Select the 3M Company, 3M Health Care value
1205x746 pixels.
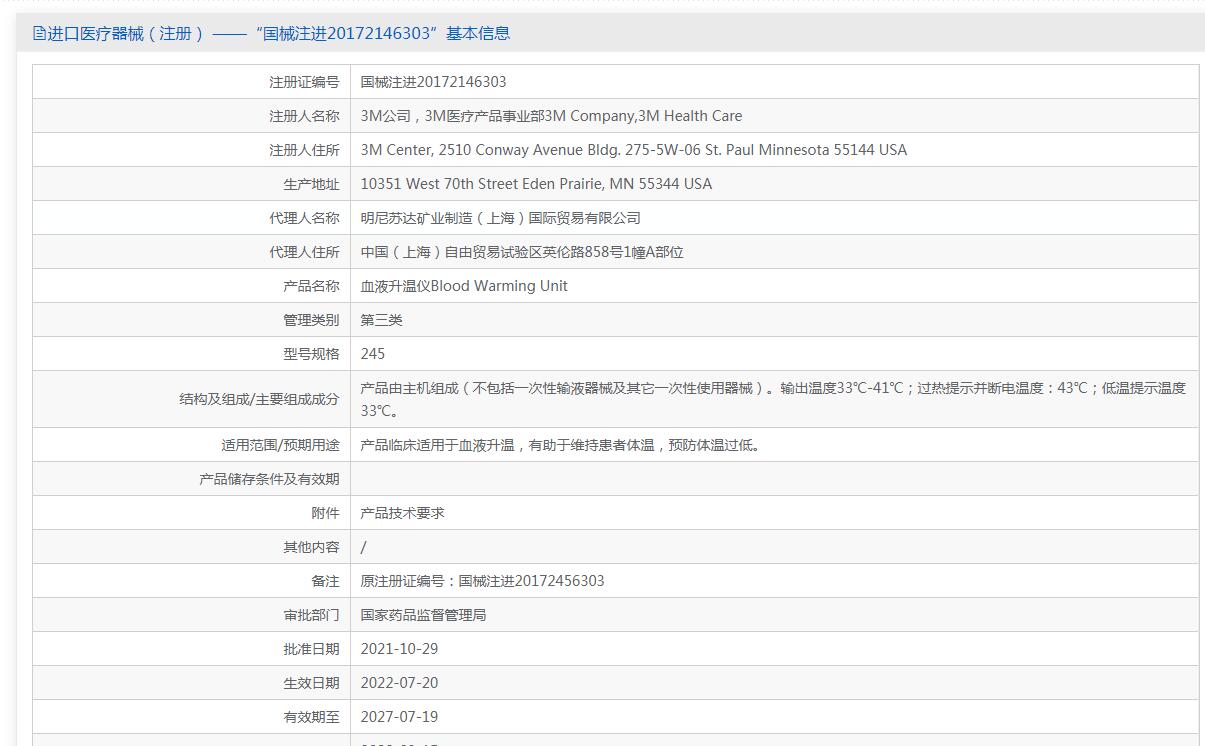pyautogui.click(x=551, y=116)
